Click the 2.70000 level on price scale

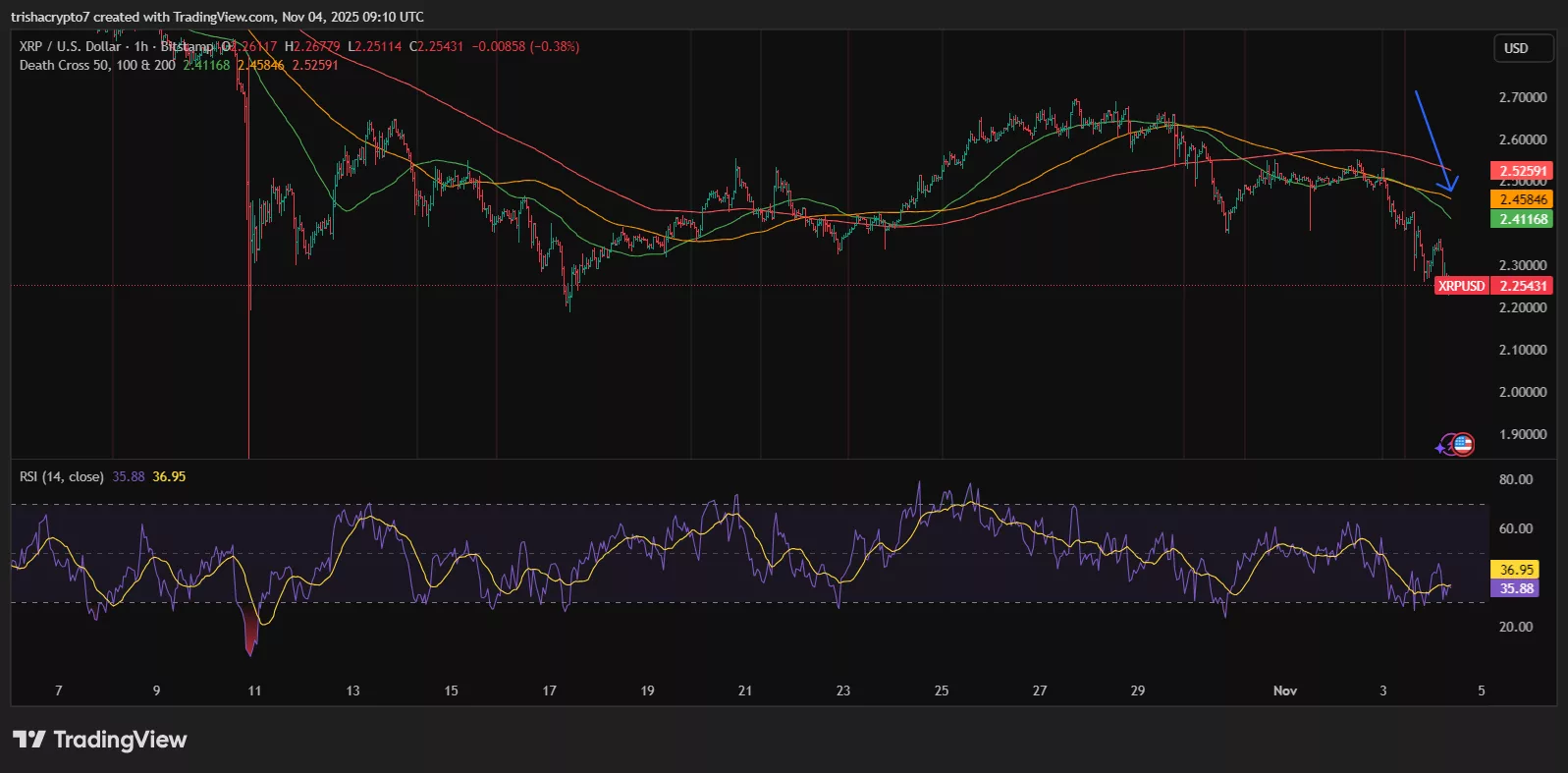tap(1522, 97)
